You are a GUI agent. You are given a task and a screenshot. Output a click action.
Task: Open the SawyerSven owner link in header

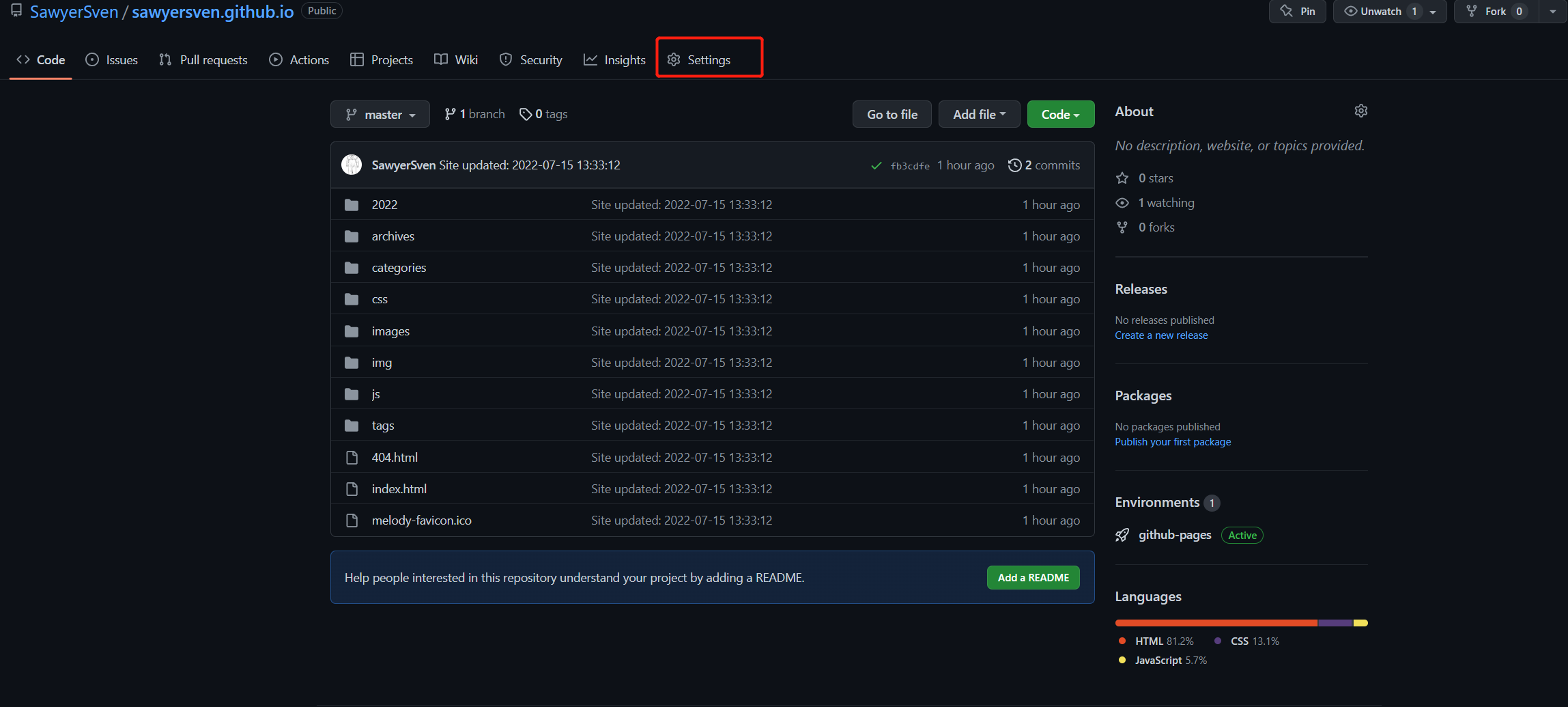(x=74, y=12)
